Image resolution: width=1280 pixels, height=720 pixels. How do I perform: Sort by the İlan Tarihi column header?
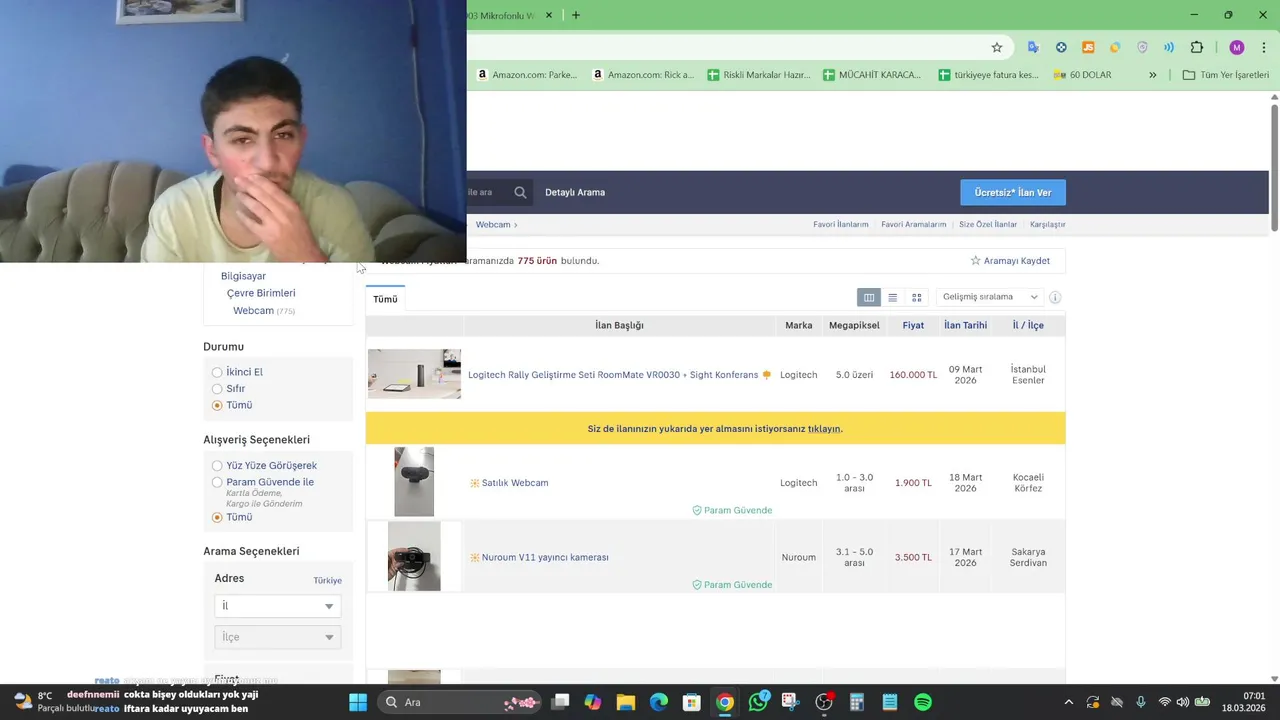(x=965, y=325)
